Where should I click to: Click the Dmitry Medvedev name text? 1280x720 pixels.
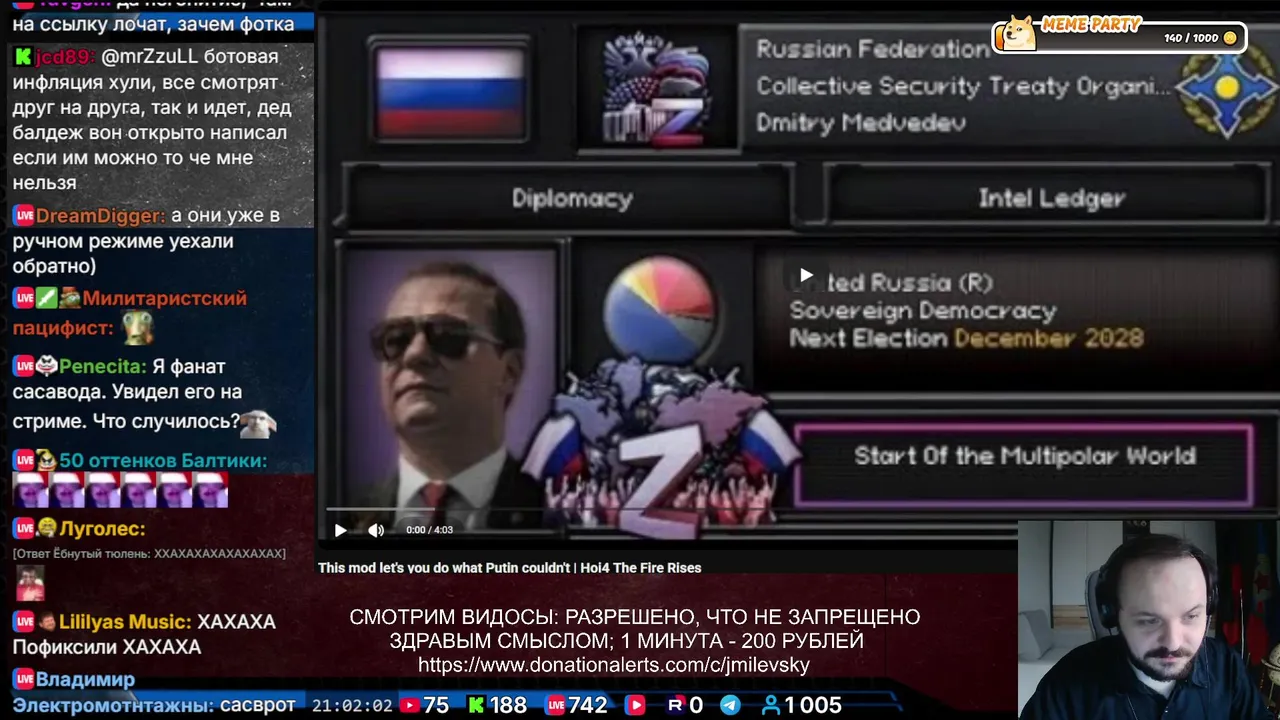pyautogui.click(x=861, y=123)
